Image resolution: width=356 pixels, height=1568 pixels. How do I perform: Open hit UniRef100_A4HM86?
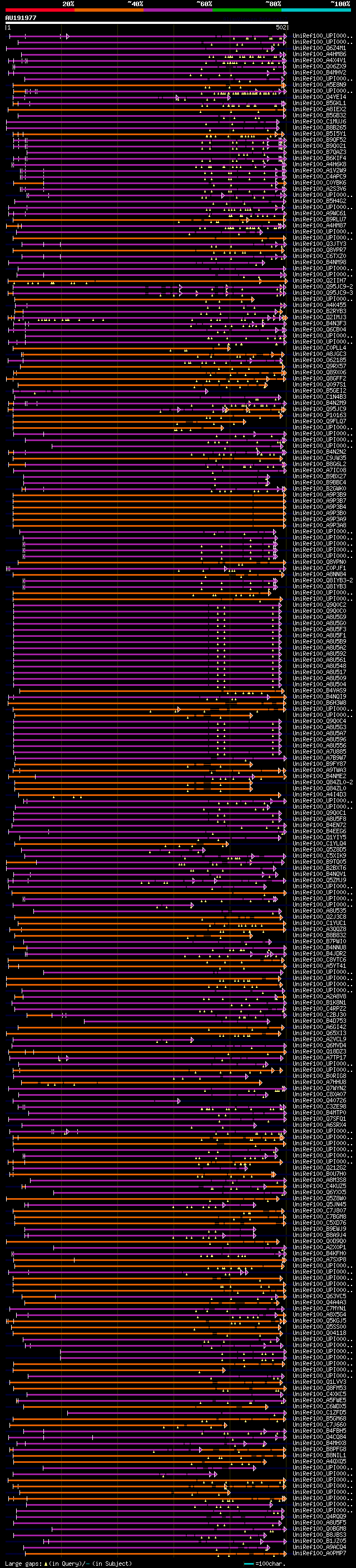click(319, 54)
